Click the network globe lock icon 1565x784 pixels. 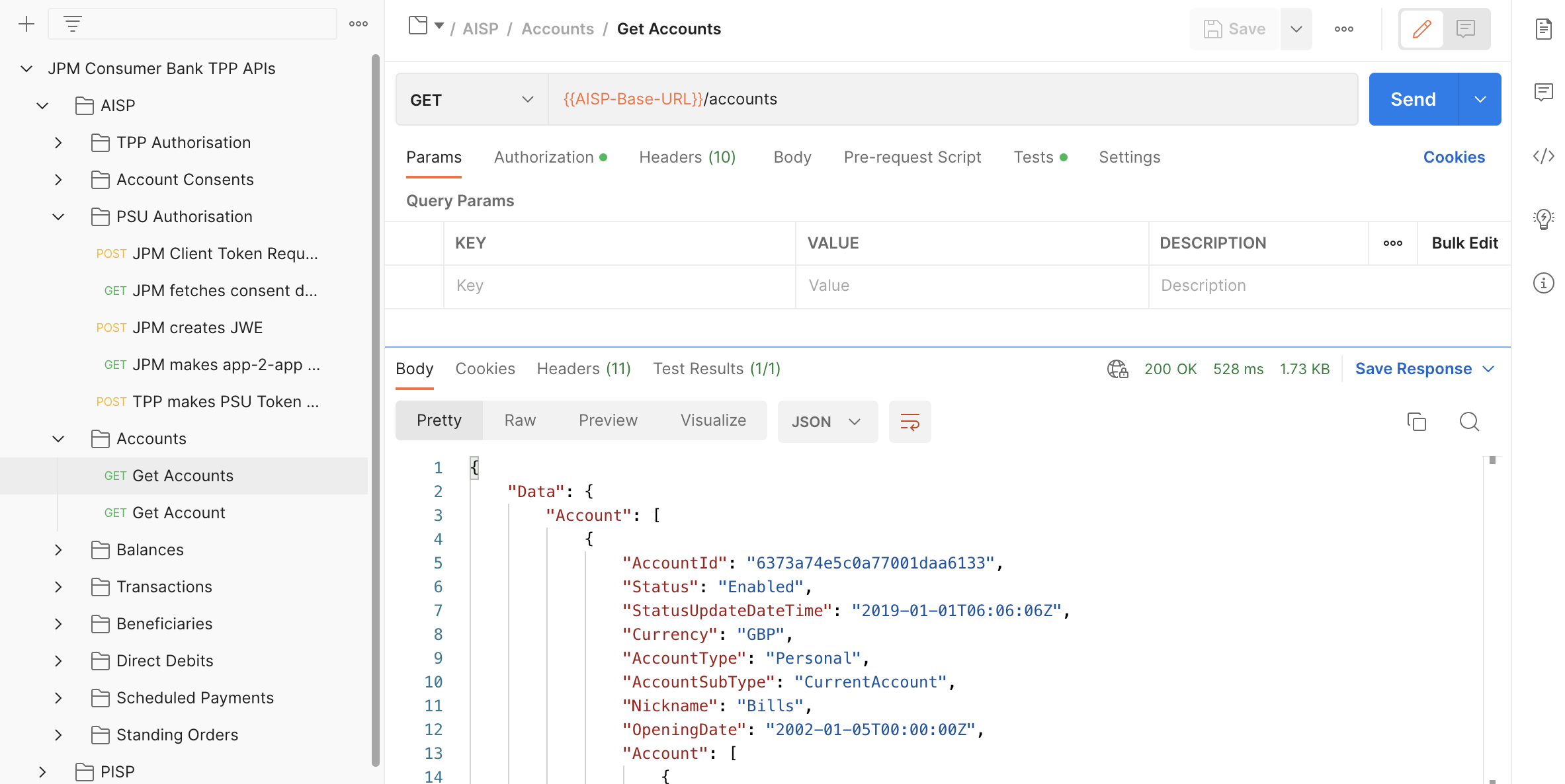click(x=1118, y=369)
